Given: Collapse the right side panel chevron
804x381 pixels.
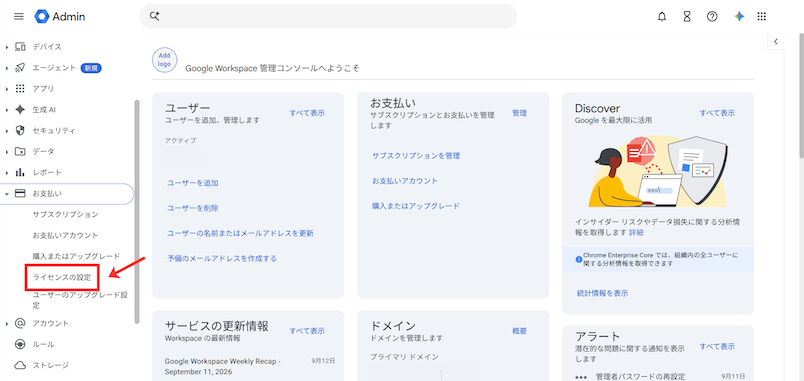Looking at the screenshot, I should 776,42.
